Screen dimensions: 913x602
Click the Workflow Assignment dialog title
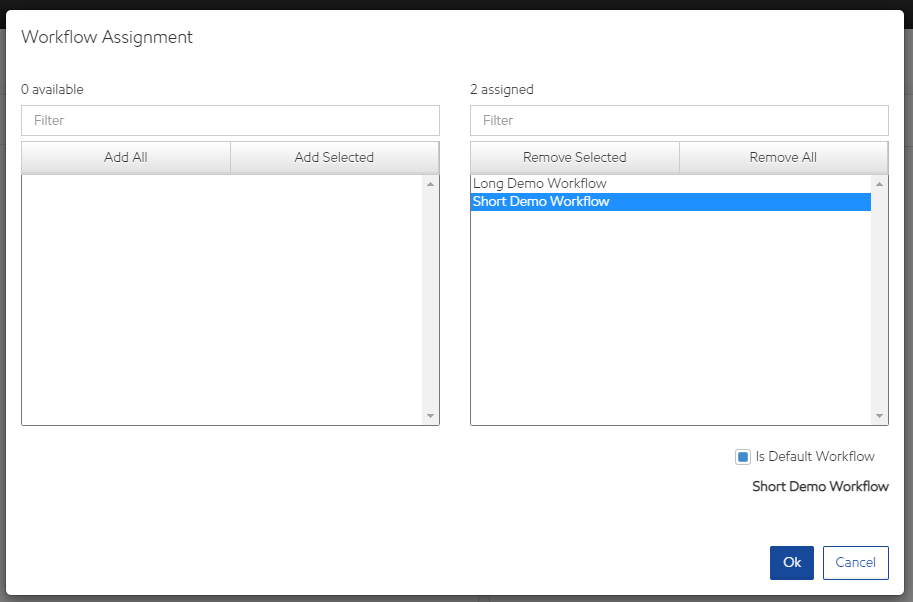coord(107,37)
